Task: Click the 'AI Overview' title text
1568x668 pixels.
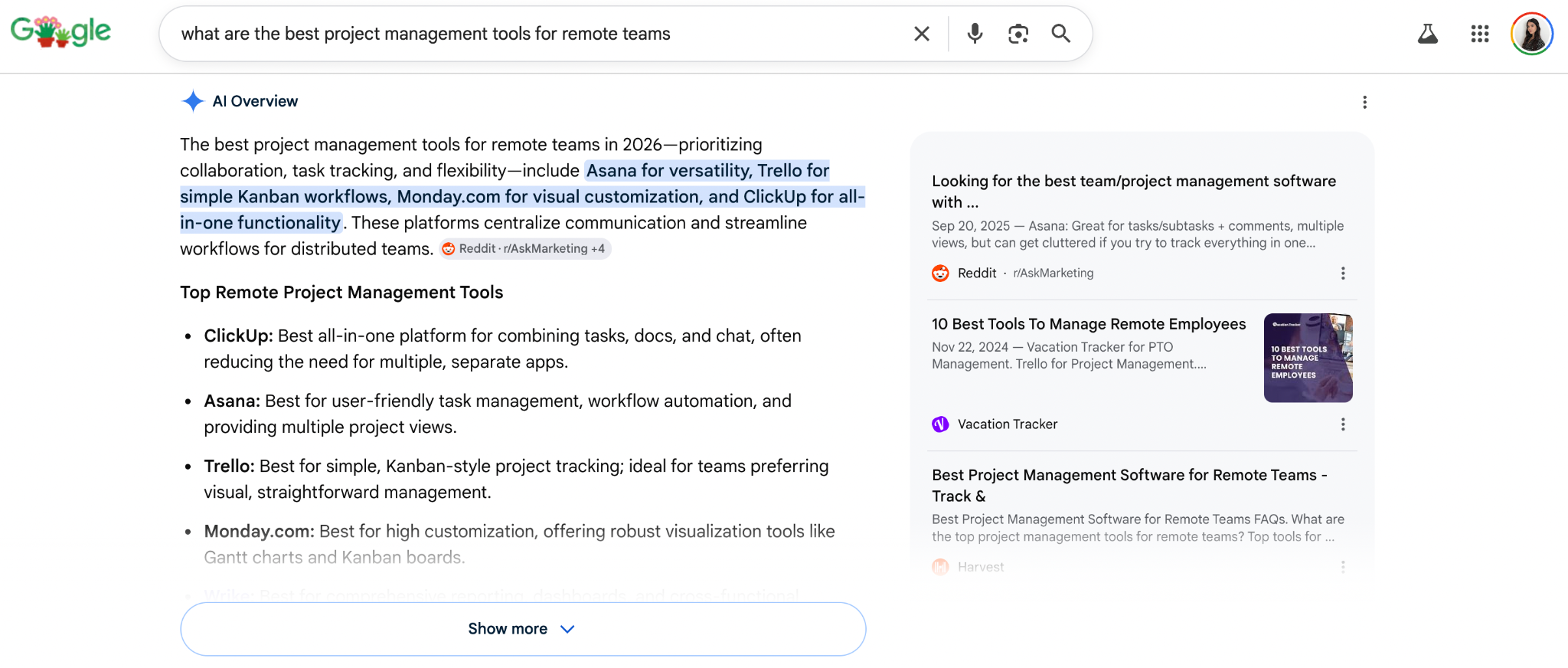Action: [255, 101]
